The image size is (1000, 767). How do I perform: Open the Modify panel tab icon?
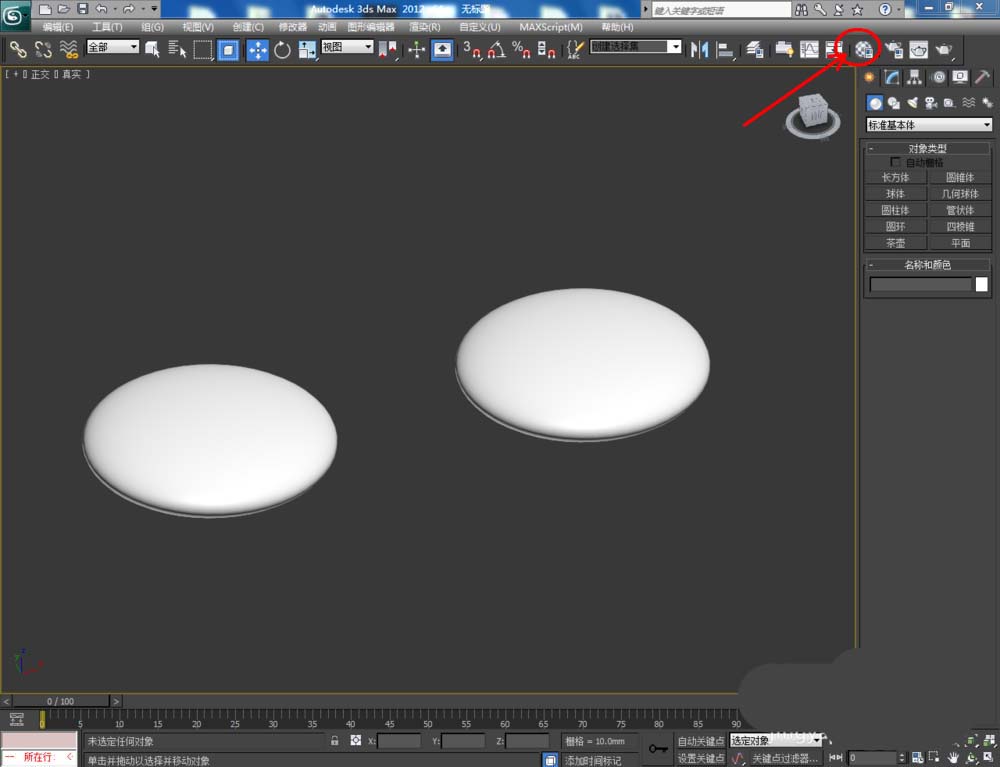click(892, 77)
